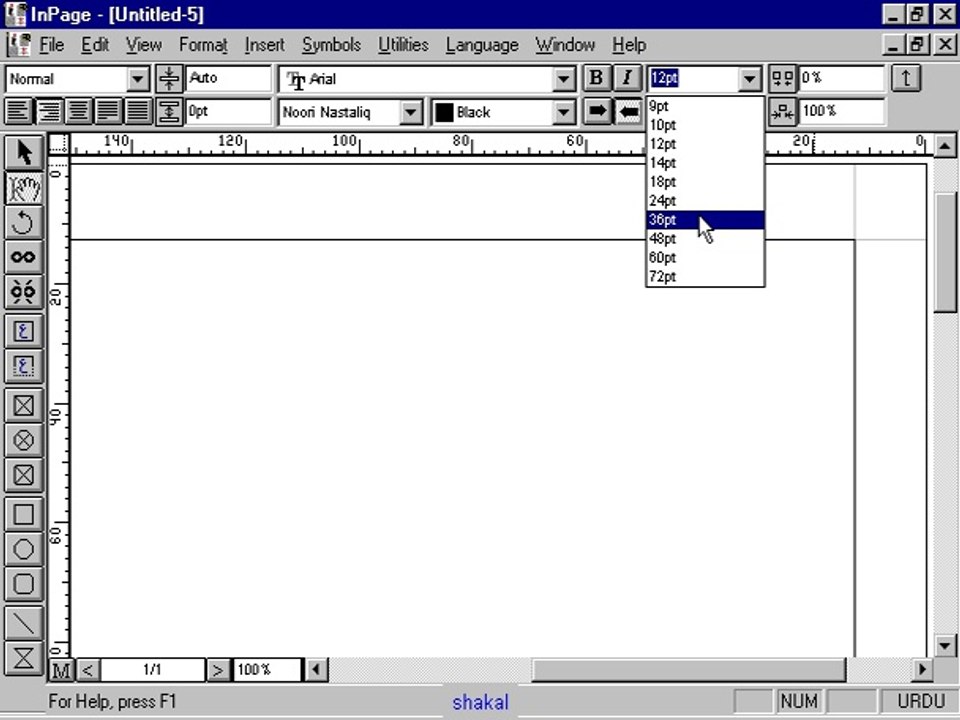
Task: Click the master page M button
Action: [x=61, y=670]
